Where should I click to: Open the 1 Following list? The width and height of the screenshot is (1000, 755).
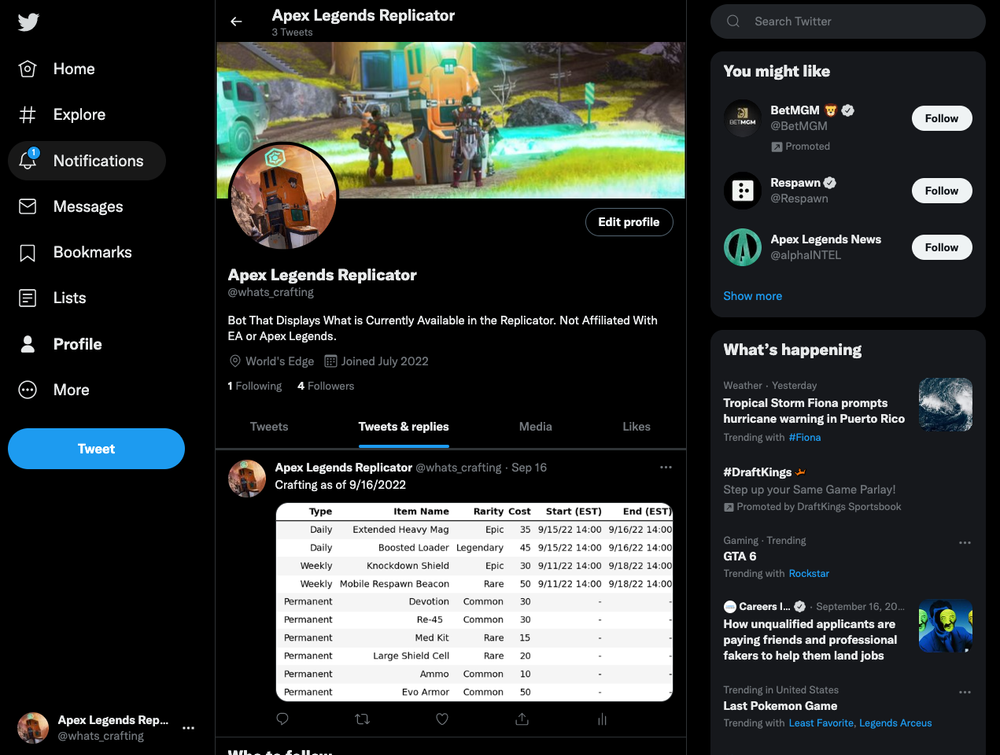pos(254,386)
